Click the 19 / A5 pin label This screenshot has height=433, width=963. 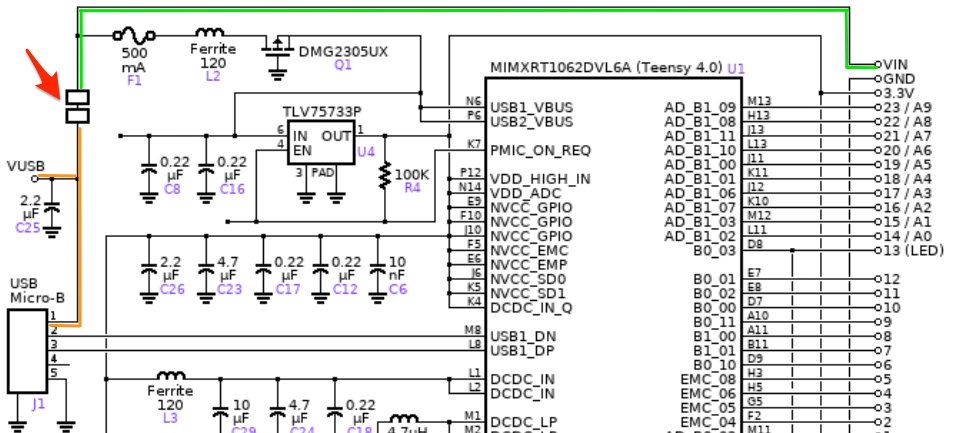[907, 165]
